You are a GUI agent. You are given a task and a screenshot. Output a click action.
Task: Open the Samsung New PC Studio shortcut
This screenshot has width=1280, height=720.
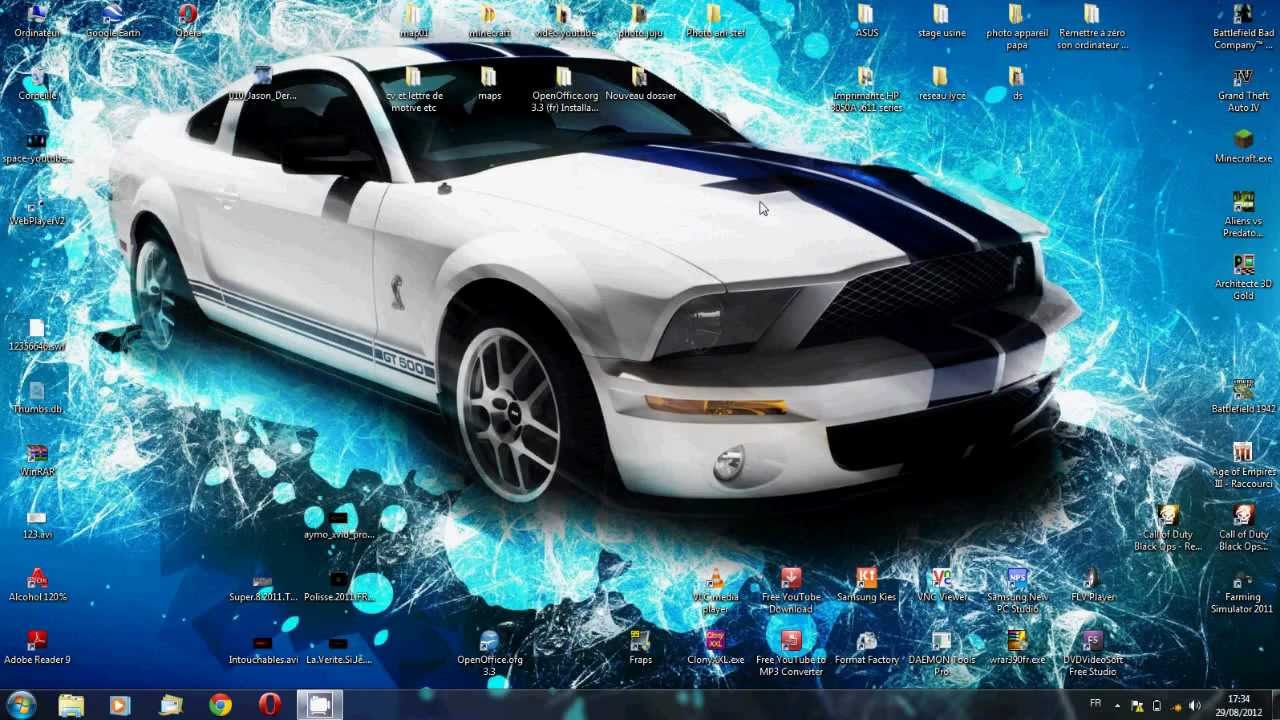pos(1017,590)
